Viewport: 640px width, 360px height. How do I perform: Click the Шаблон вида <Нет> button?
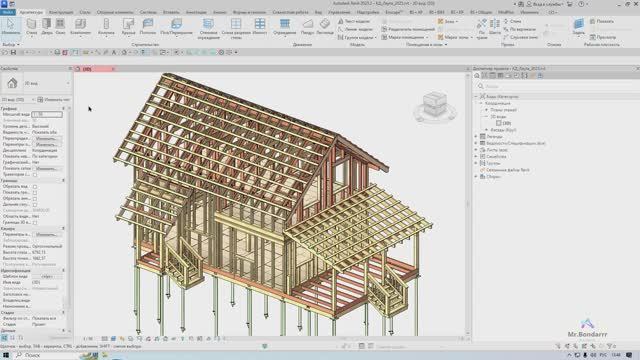[x=47, y=276]
